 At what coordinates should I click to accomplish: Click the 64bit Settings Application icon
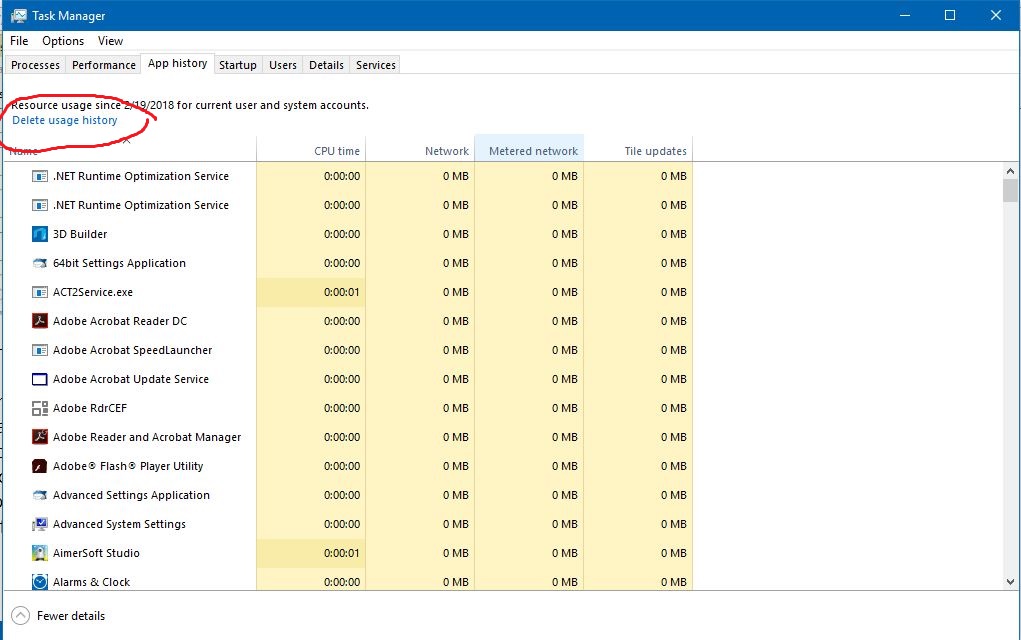[x=40, y=263]
